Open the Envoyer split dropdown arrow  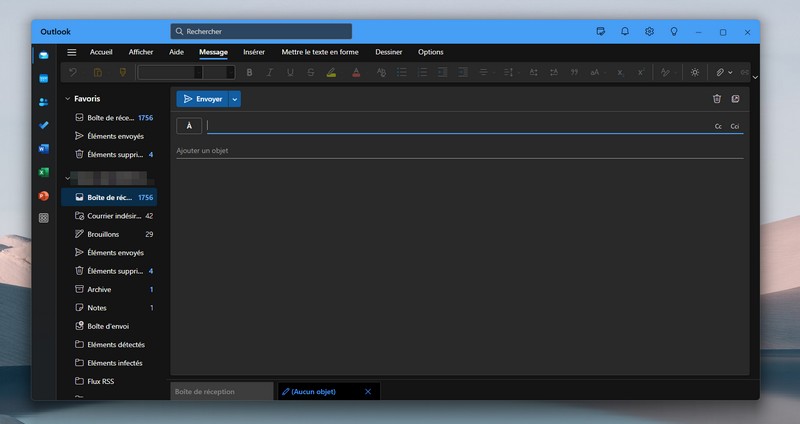[235, 99]
